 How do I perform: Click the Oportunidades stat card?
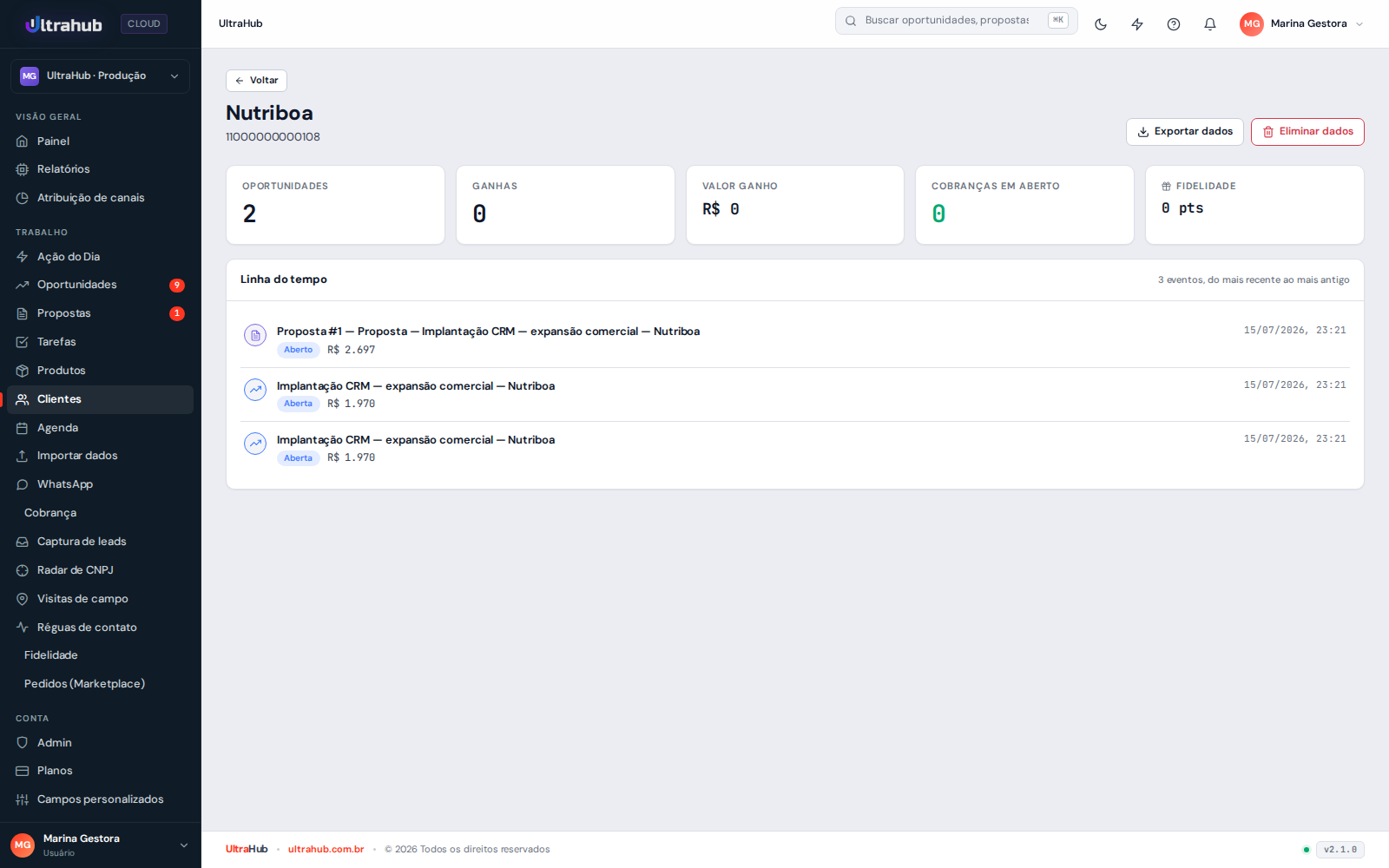click(335, 205)
